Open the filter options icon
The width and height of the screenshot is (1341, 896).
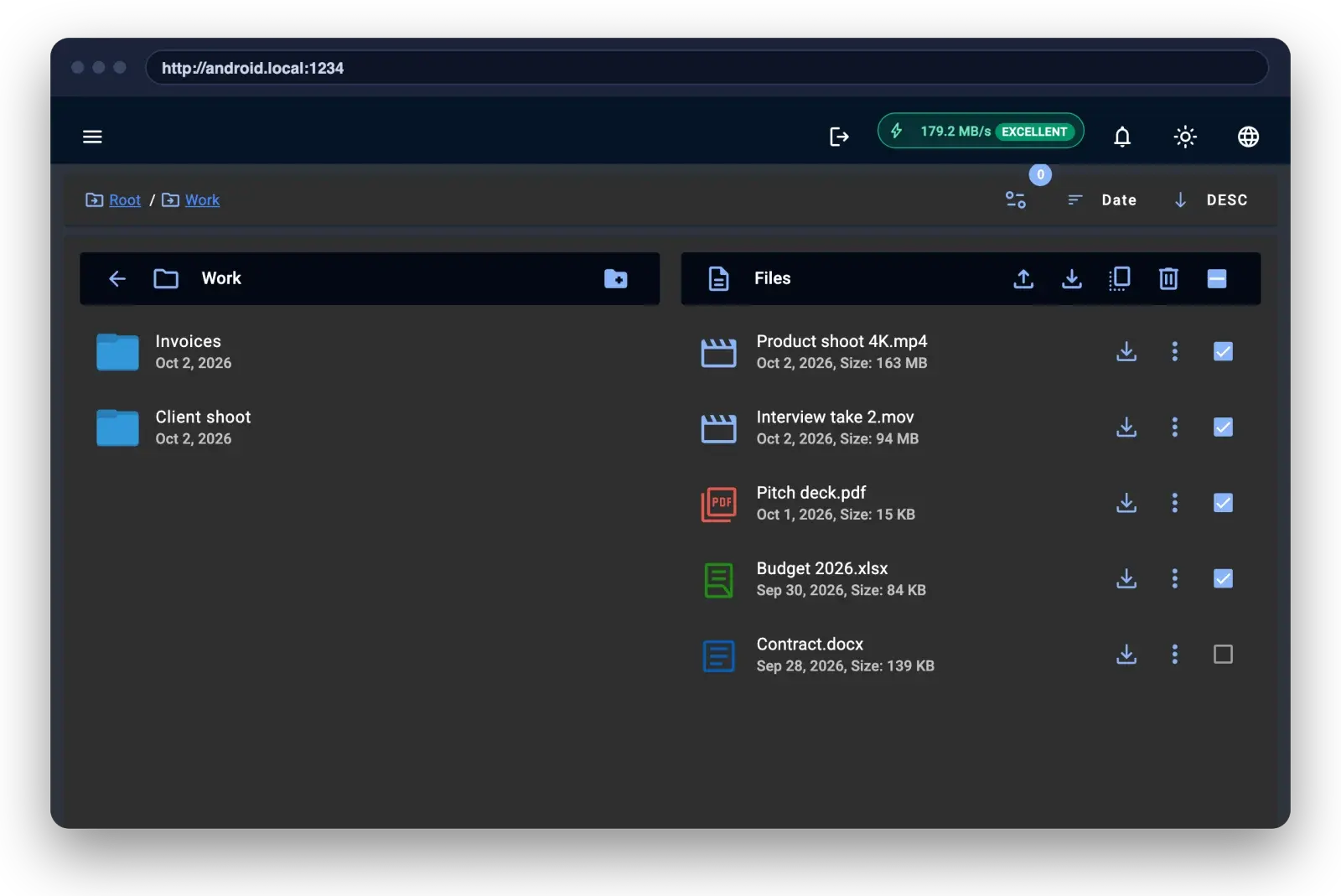(x=1016, y=199)
